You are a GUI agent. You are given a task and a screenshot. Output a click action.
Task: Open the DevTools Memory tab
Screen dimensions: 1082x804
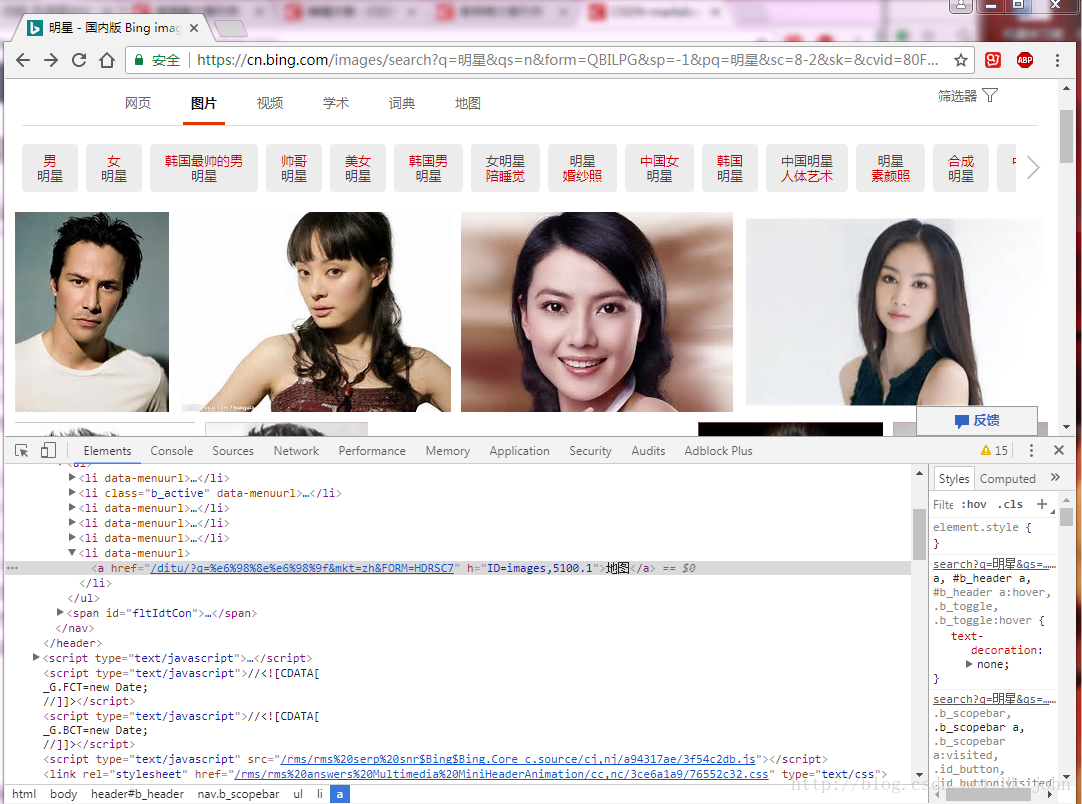447,451
